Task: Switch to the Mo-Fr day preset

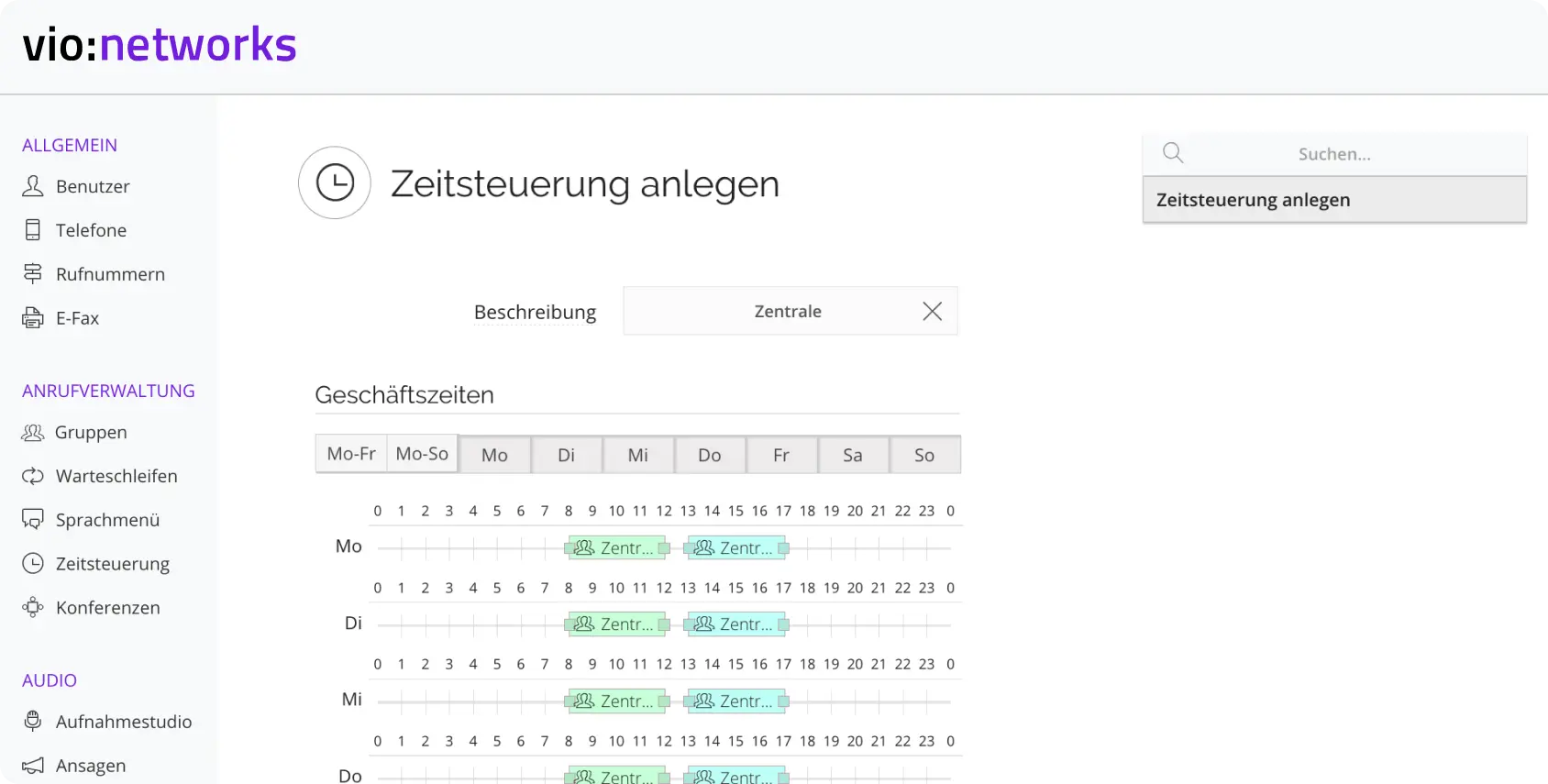Action: [351, 454]
